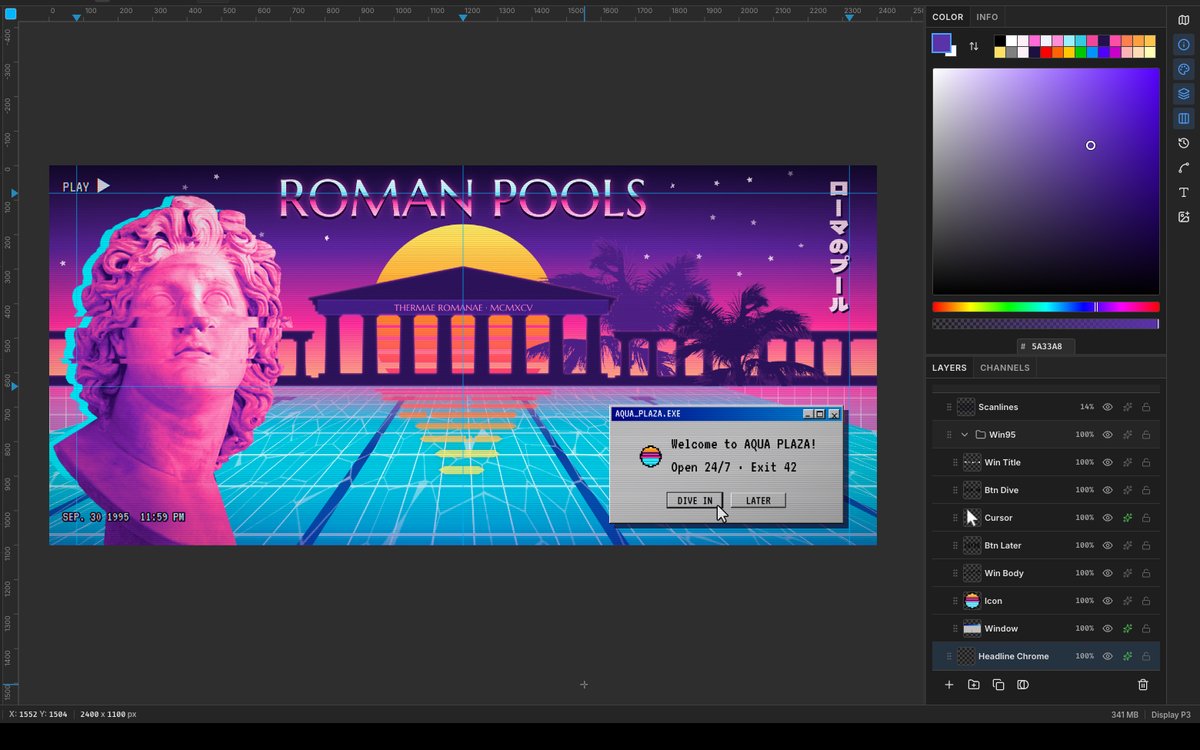The width and height of the screenshot is (1200, 750).
Task: Toggle the columns panel sidebar icon
Action: click(x=1184, y=119)
